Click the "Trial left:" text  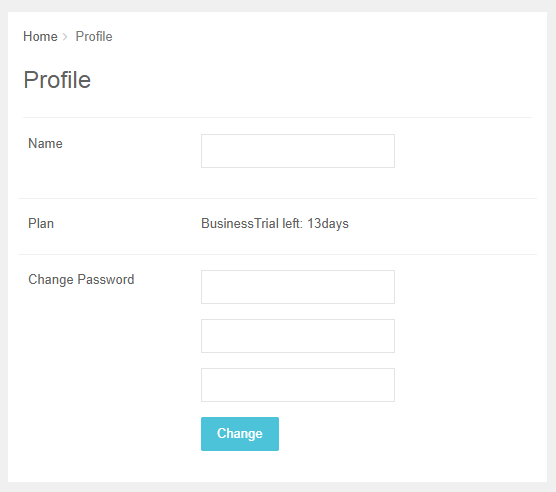tap(279, 224)
